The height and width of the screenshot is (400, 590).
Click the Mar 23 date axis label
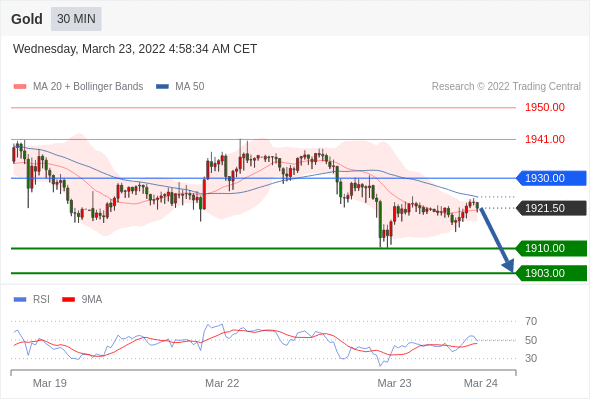point(394,383)
